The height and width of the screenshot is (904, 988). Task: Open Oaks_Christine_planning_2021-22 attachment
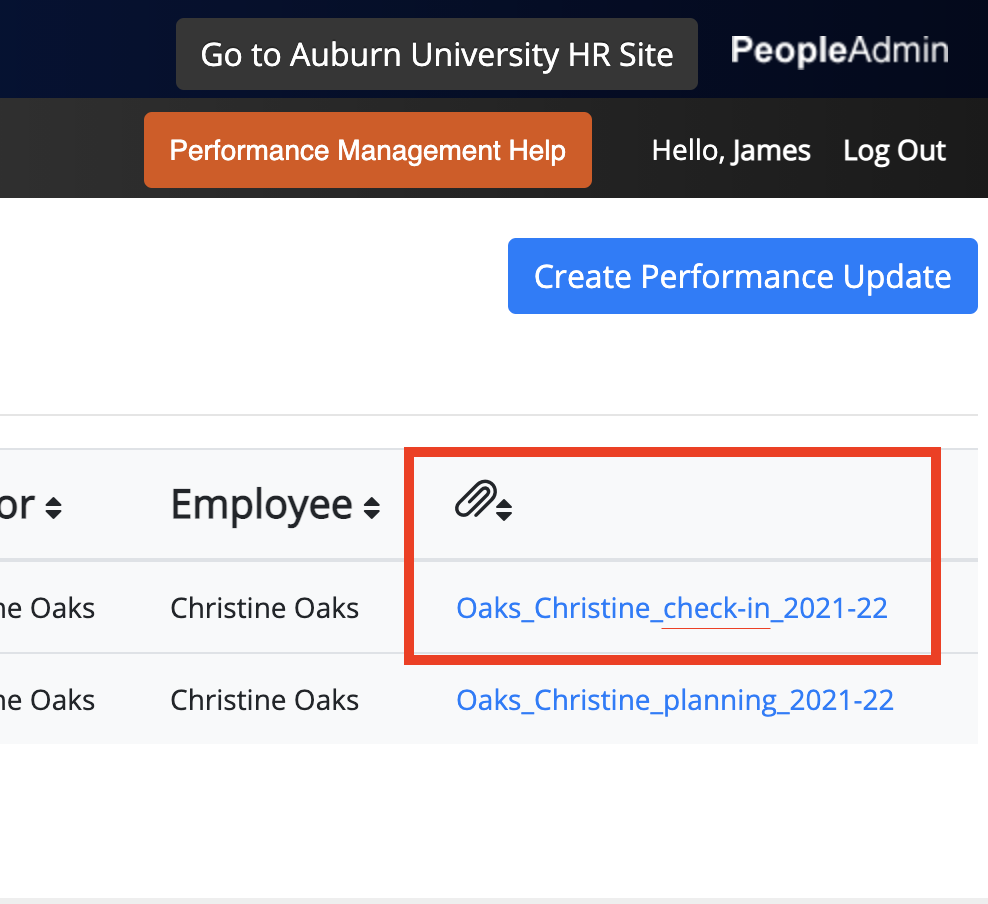[x=675, y=701]
